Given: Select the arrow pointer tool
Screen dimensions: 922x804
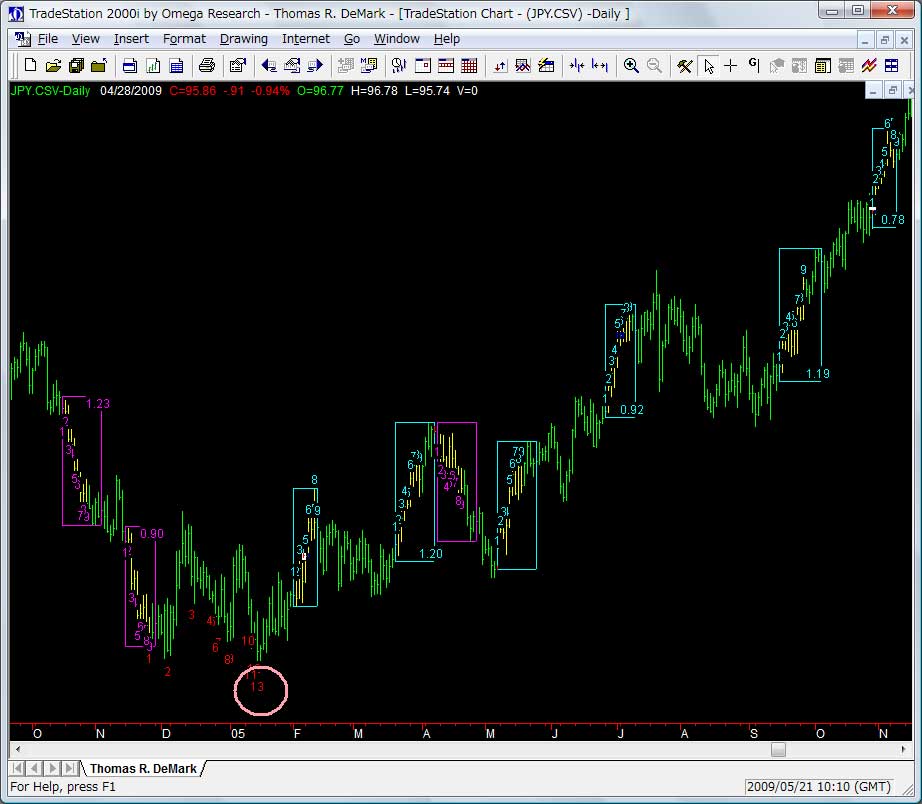Looking at the screenshot, I should [708, 66].
